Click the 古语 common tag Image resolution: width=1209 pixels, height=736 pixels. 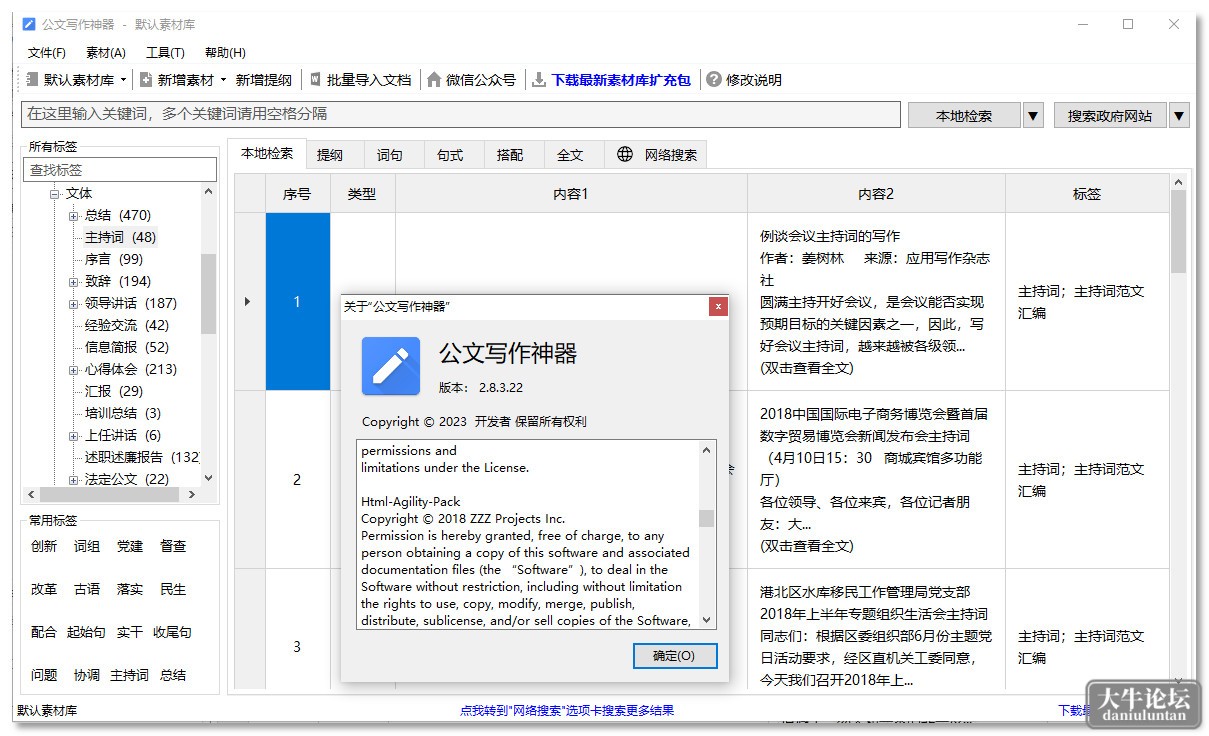pos(87,590)
